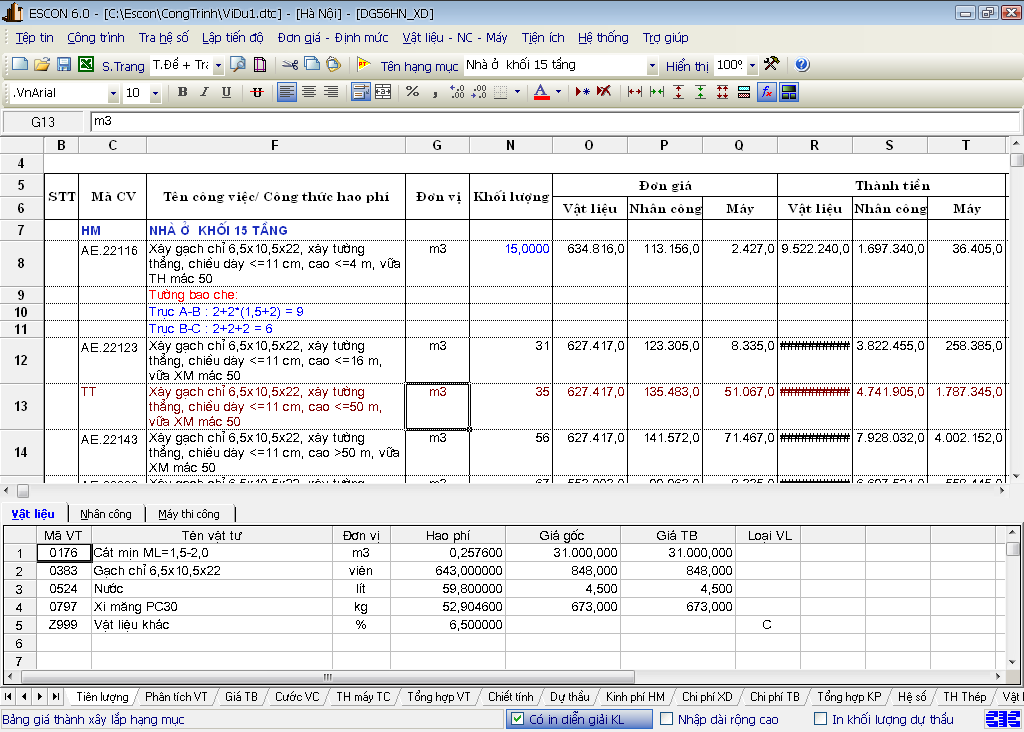Click the 'S.Trang' button
The width and height of the screenshot is (1024, 732).
click(x=123, y=66)
